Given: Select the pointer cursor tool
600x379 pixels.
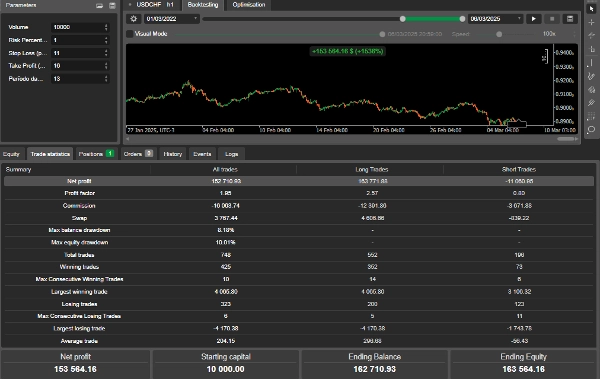Looking at the screenshot, I should 591,8.
